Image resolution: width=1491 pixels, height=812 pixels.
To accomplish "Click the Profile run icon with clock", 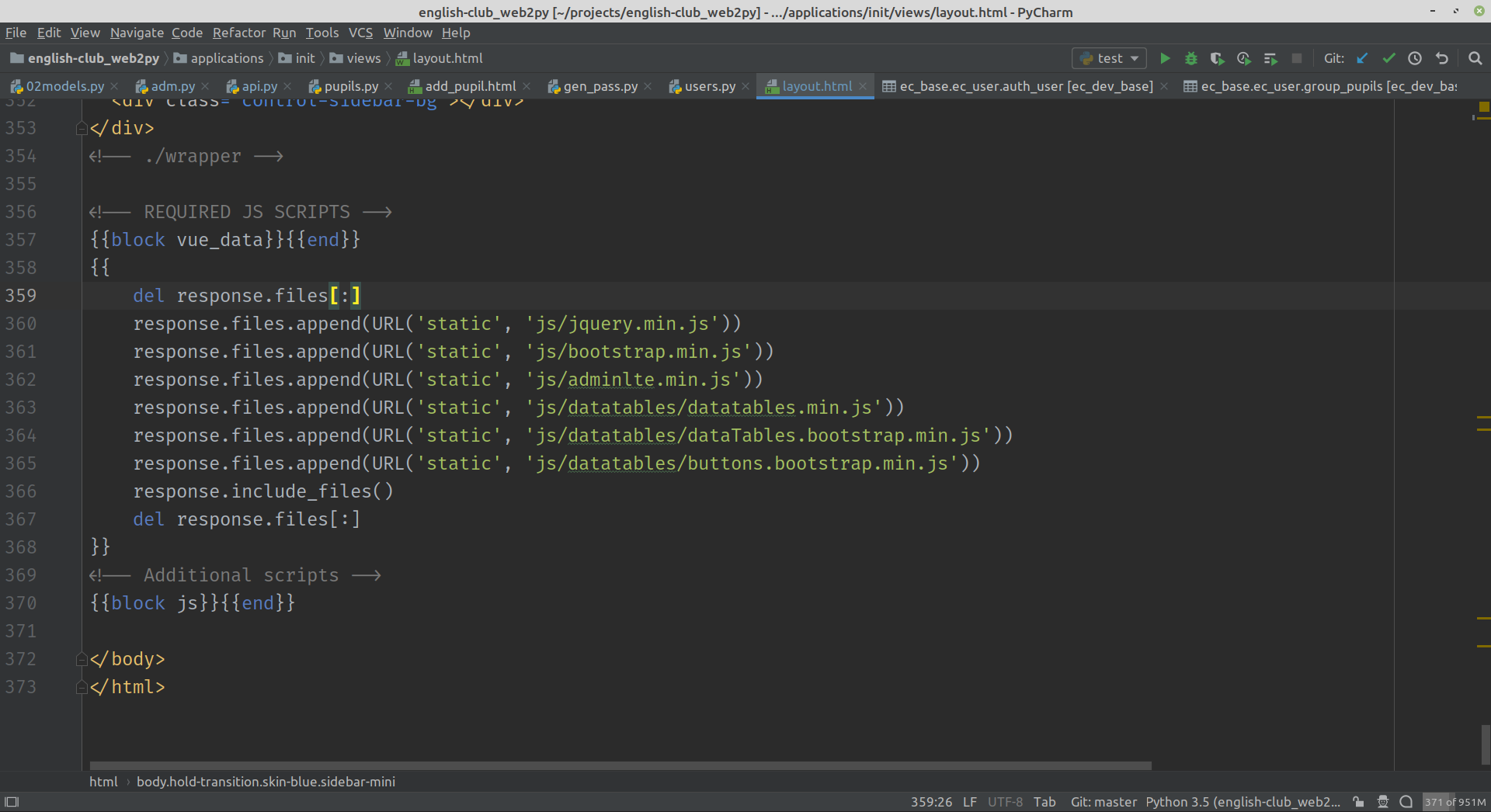I will [1244, 58].
